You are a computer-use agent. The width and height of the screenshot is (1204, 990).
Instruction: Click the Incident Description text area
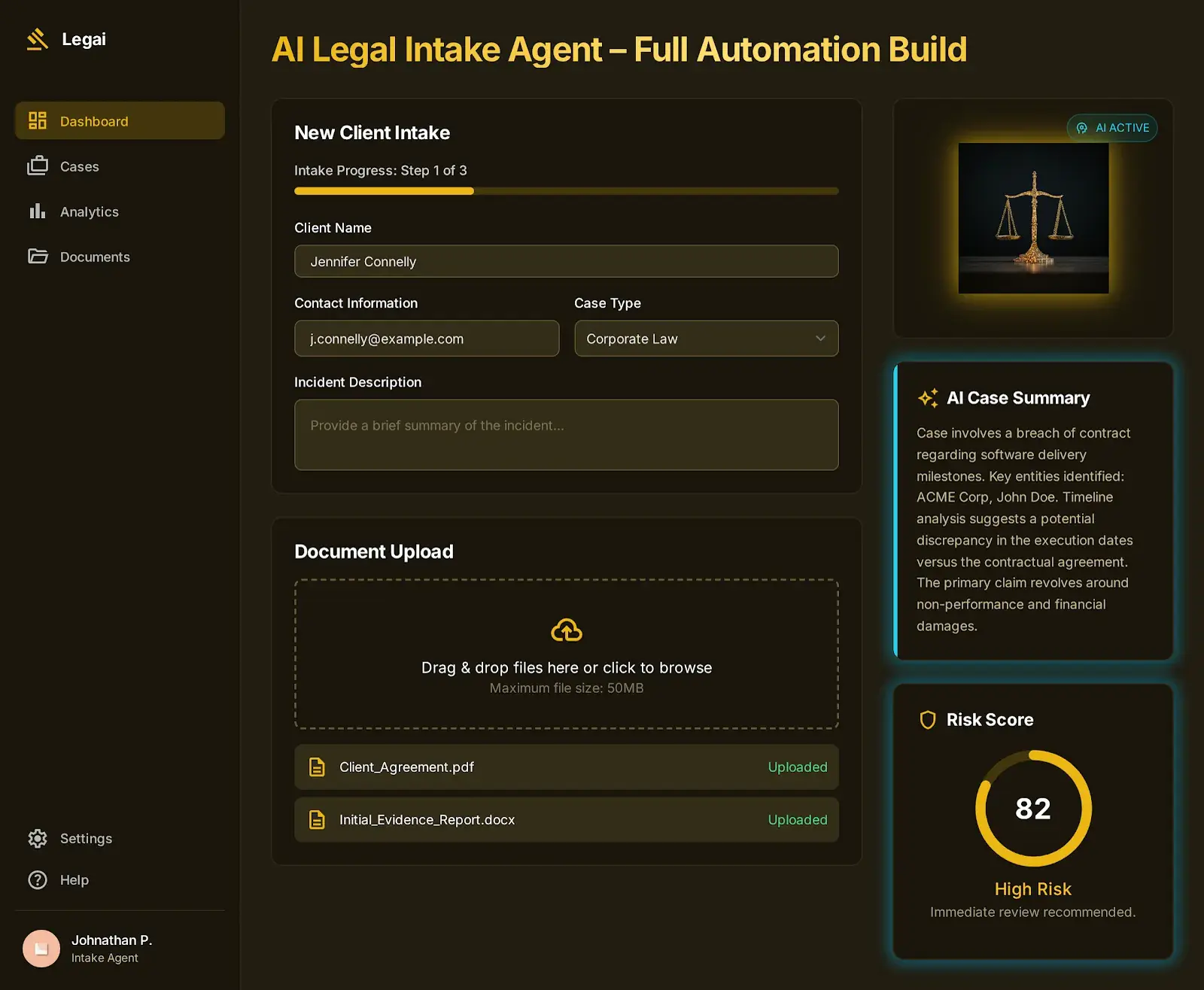567,435
